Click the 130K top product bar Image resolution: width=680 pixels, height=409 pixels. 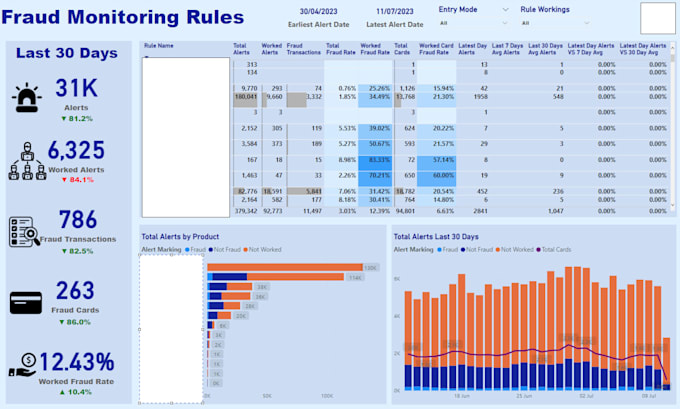coord(285,267)
